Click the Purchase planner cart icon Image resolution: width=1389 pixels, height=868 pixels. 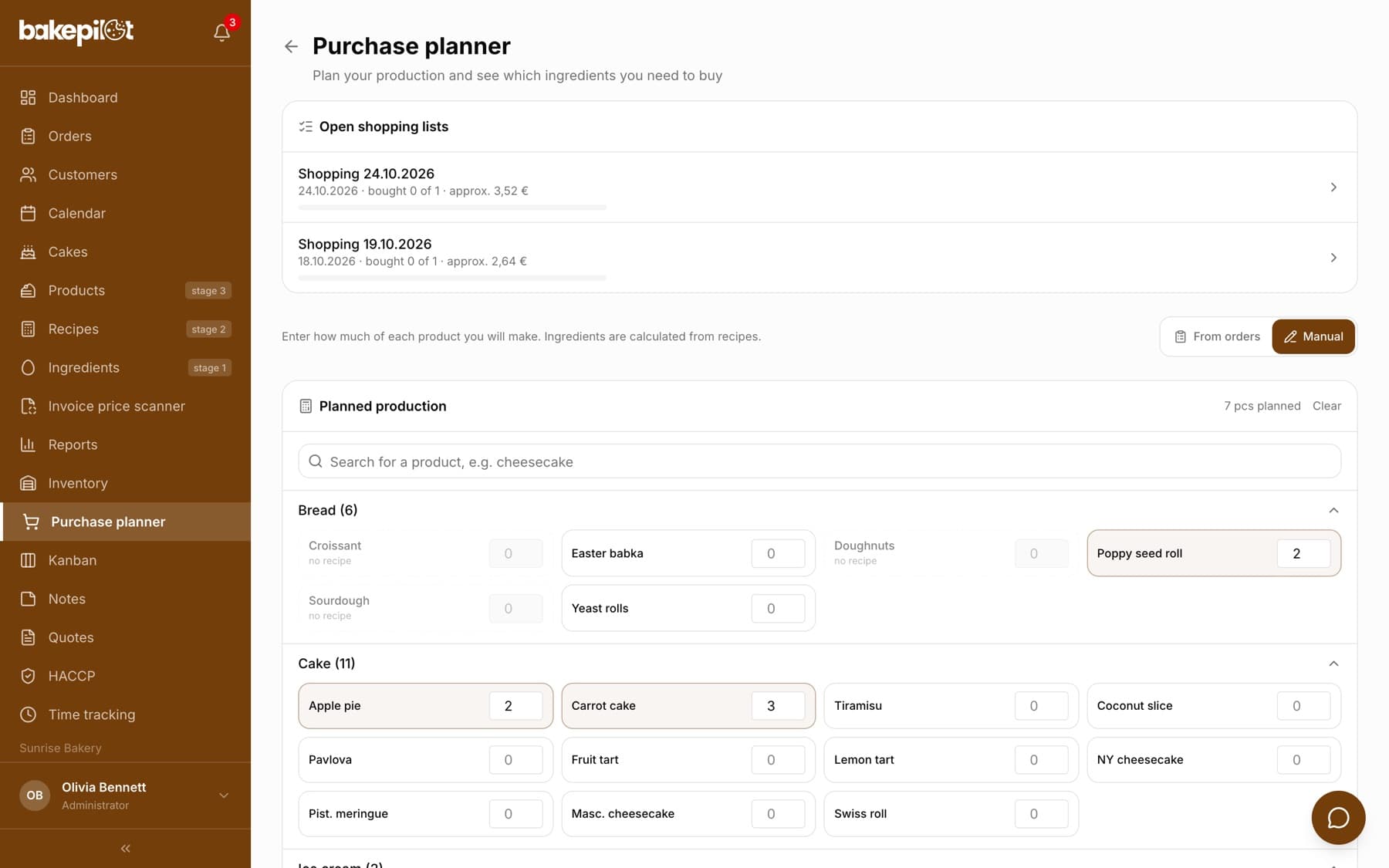pyautogui.click(x=31, y=522)
